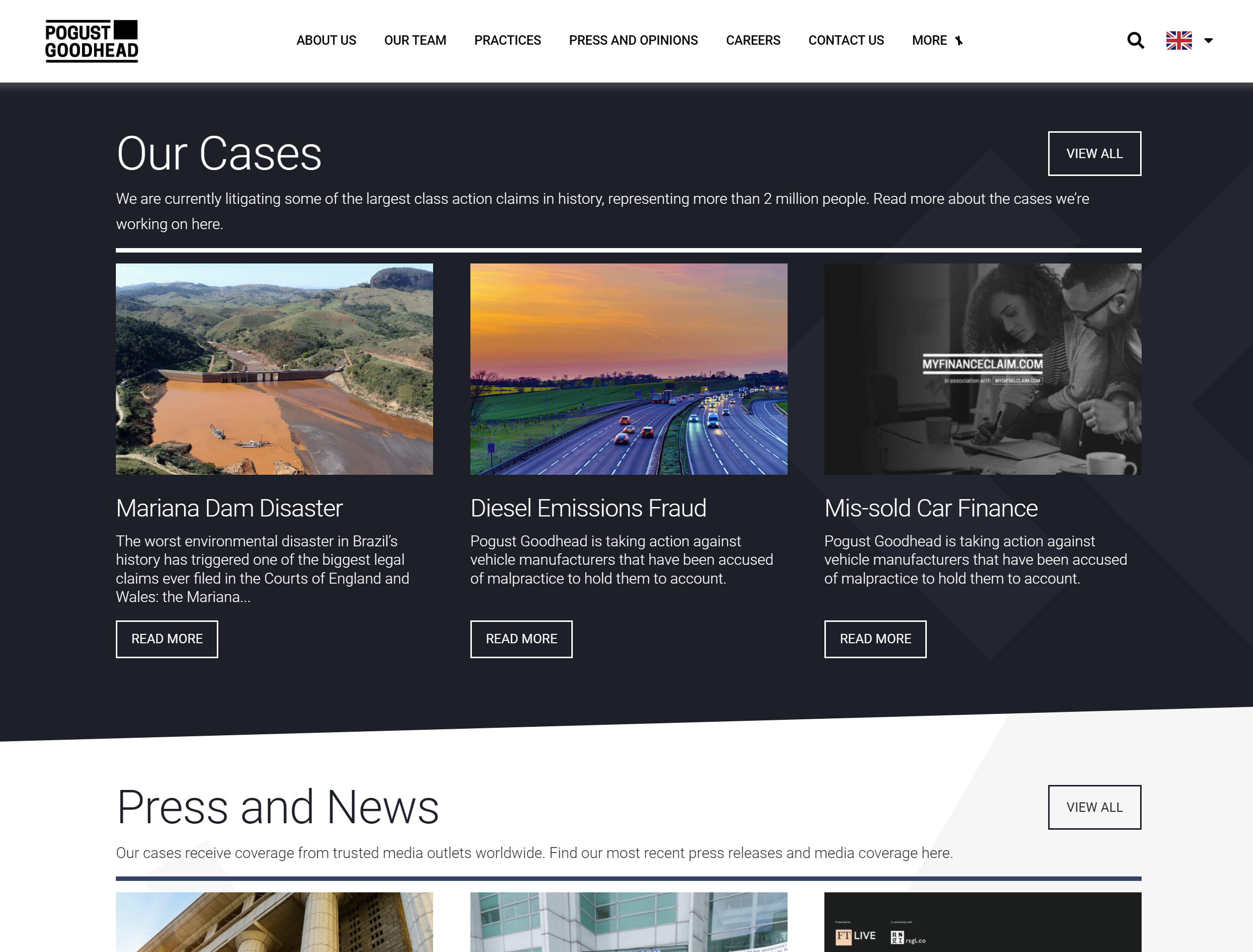Viewport: 1253px width, 952px height.
Task: Open the motorway sunset image
Action: click(628, 369)
